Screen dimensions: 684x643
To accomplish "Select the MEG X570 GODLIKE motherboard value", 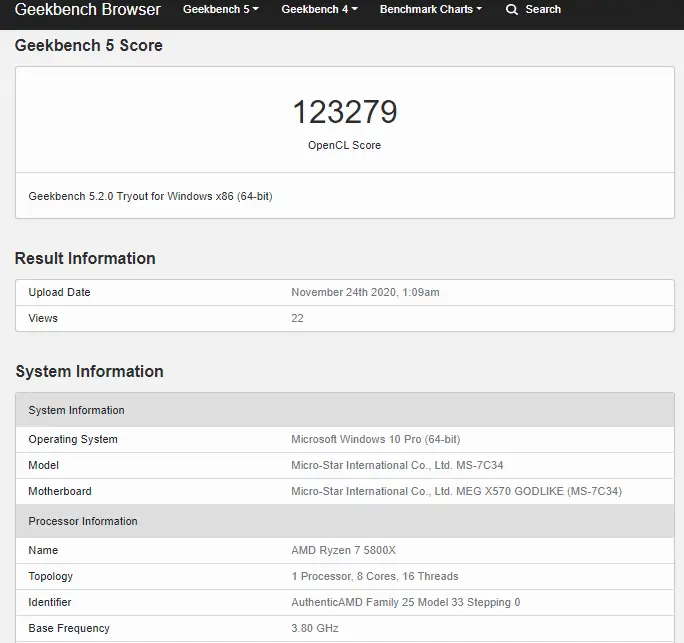I will click(457, 491).
